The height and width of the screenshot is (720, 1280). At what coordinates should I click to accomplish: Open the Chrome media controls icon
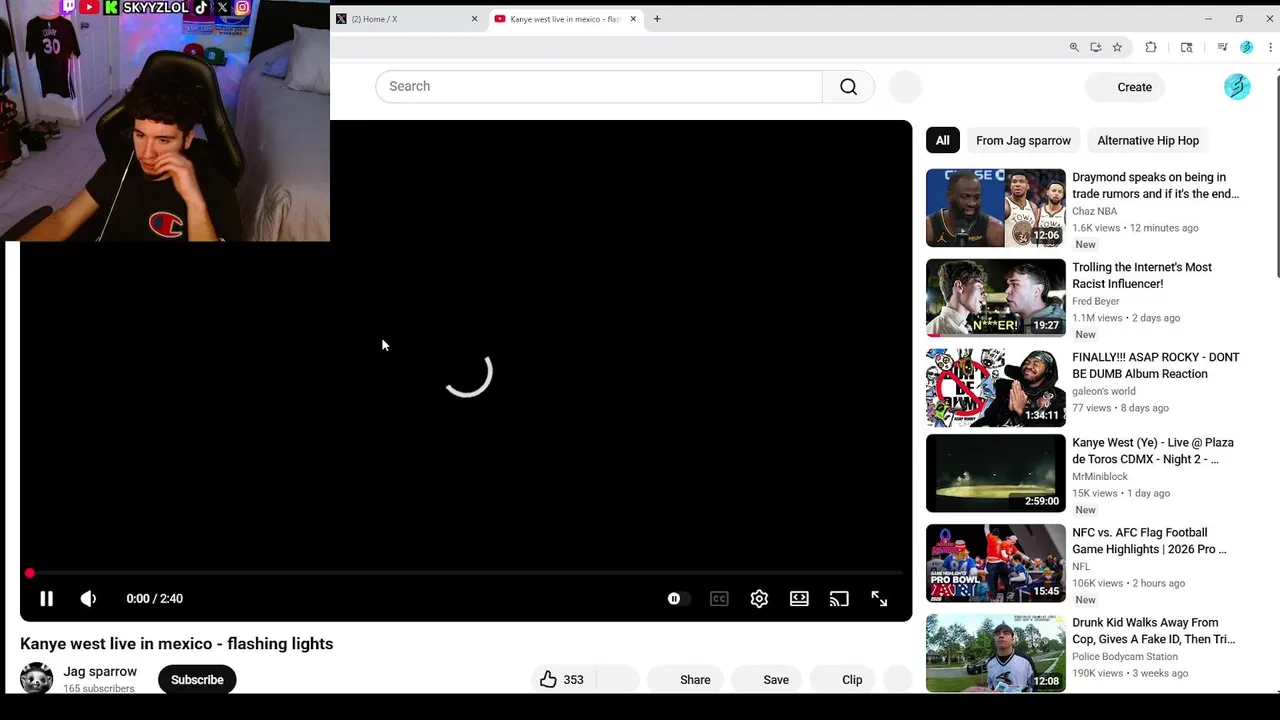coord(1222,47)
